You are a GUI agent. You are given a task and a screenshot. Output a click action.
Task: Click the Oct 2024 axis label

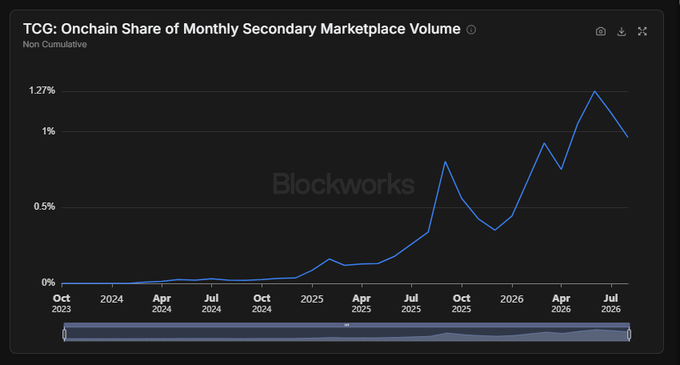tap(262, 303)
